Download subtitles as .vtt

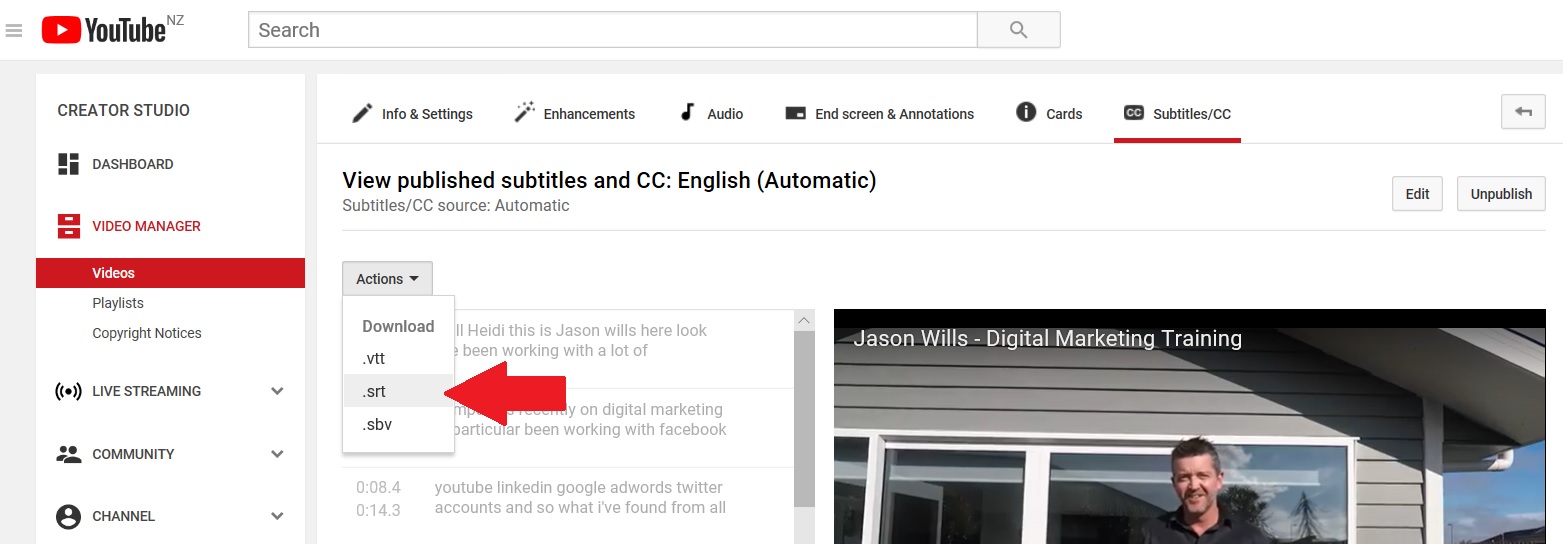tap(398, 358)
